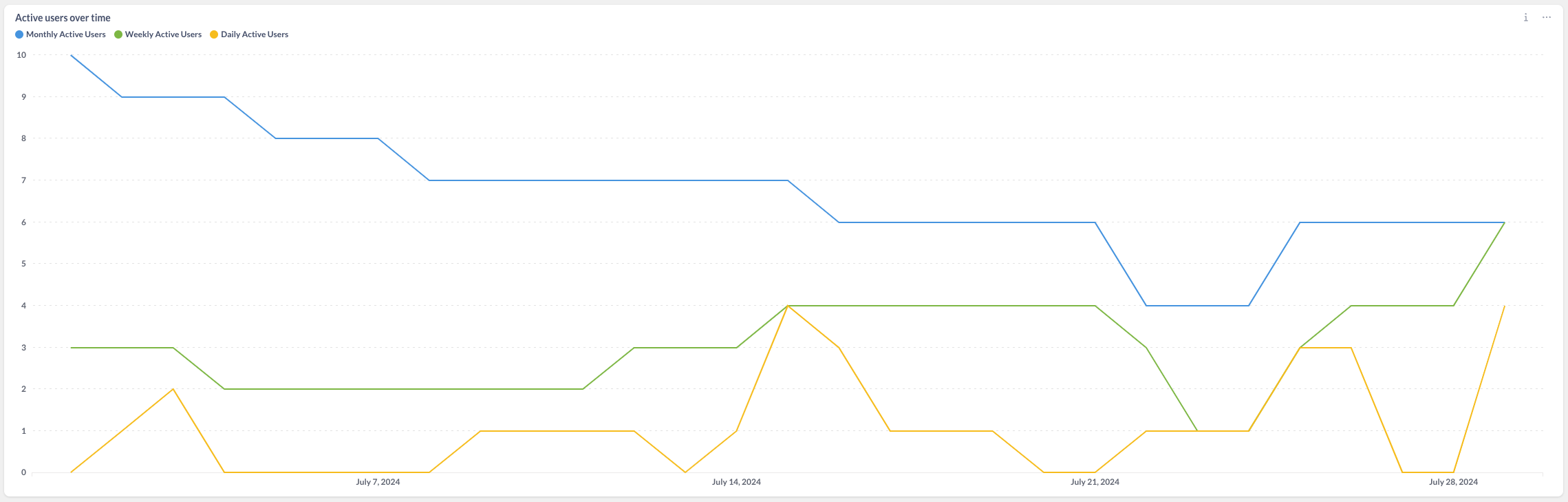
Task: Click the yellow Daily Active Users legend dot
Action: pos(214,34)
